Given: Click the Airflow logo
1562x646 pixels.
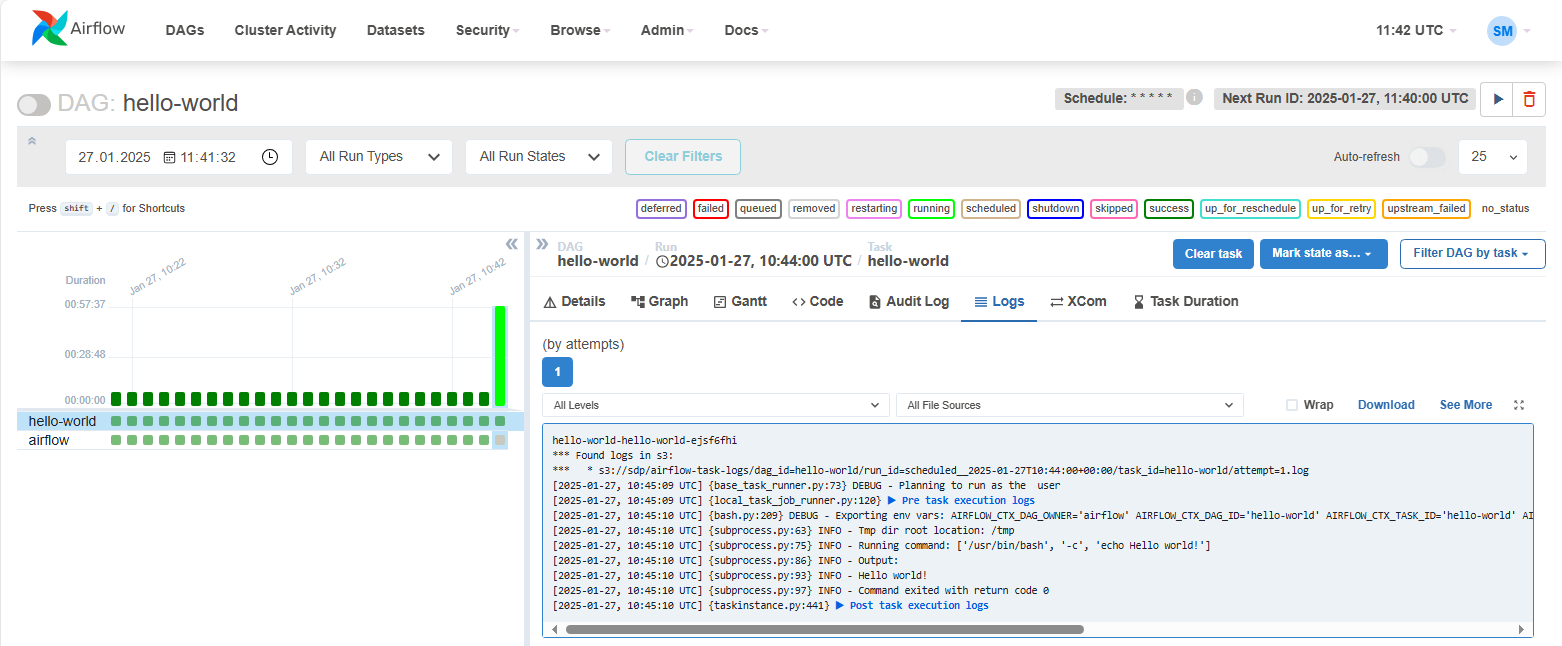Looking at the screenshot, I should [79, 29].
